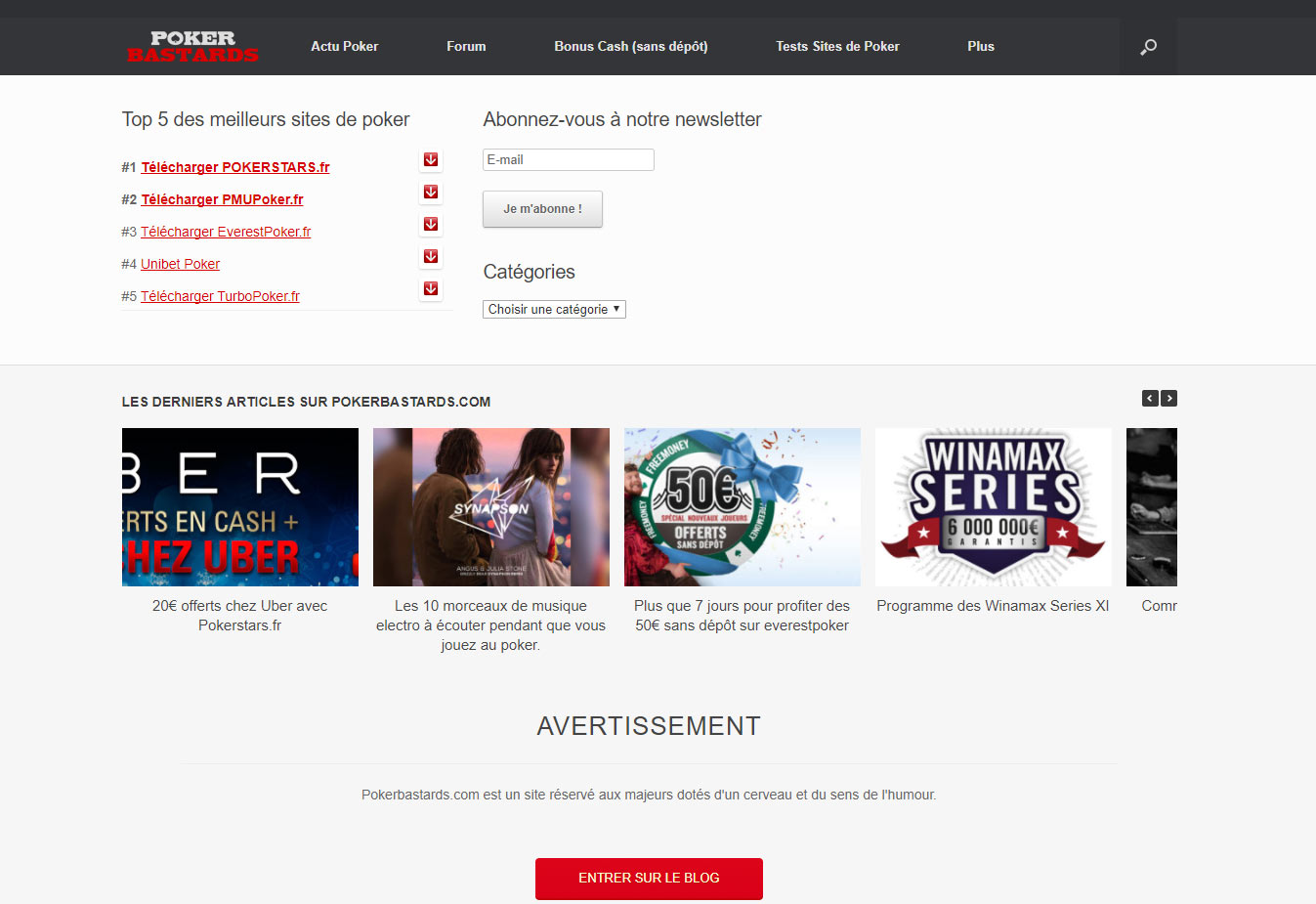Click the 'Abonnez-vous à notre newsletter' heading
1316x904 pixels.
pos(622,119)
